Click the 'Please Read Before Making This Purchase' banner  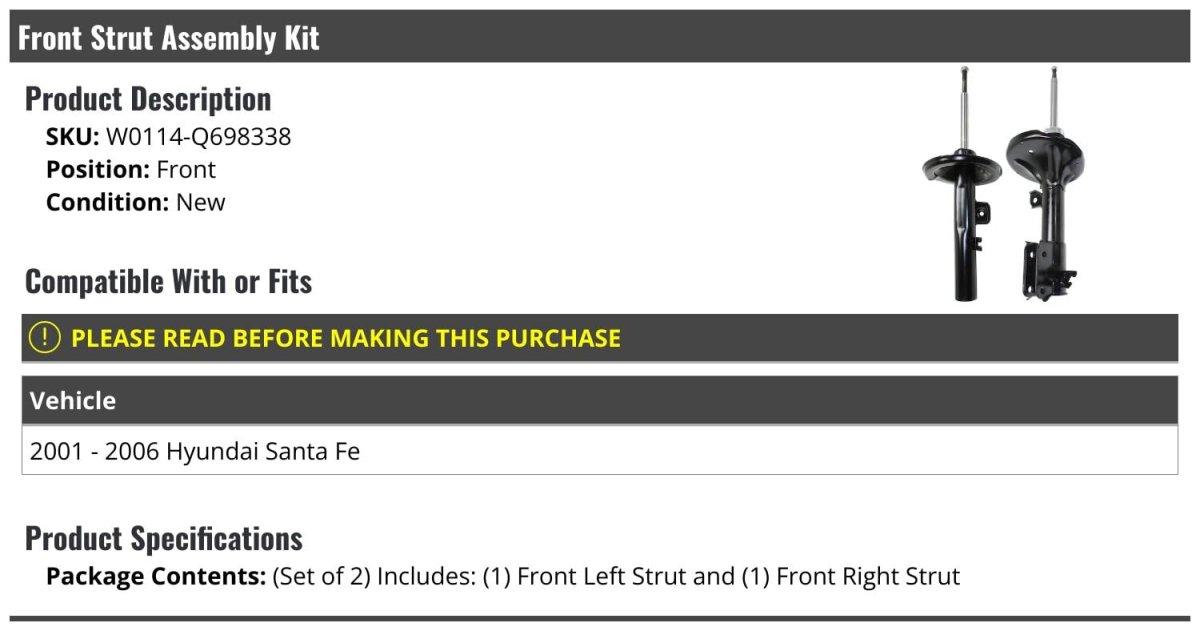click(x=345, y=338)
